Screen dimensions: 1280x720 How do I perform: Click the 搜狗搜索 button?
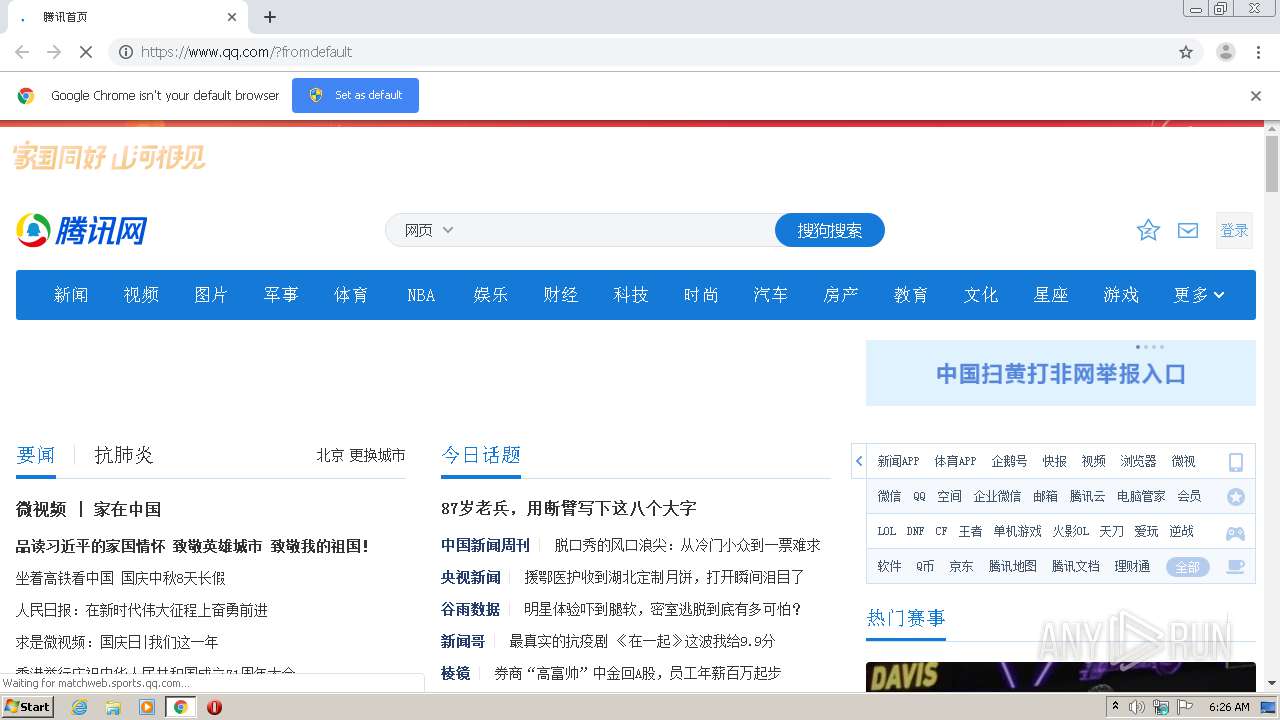pos(830,230)
